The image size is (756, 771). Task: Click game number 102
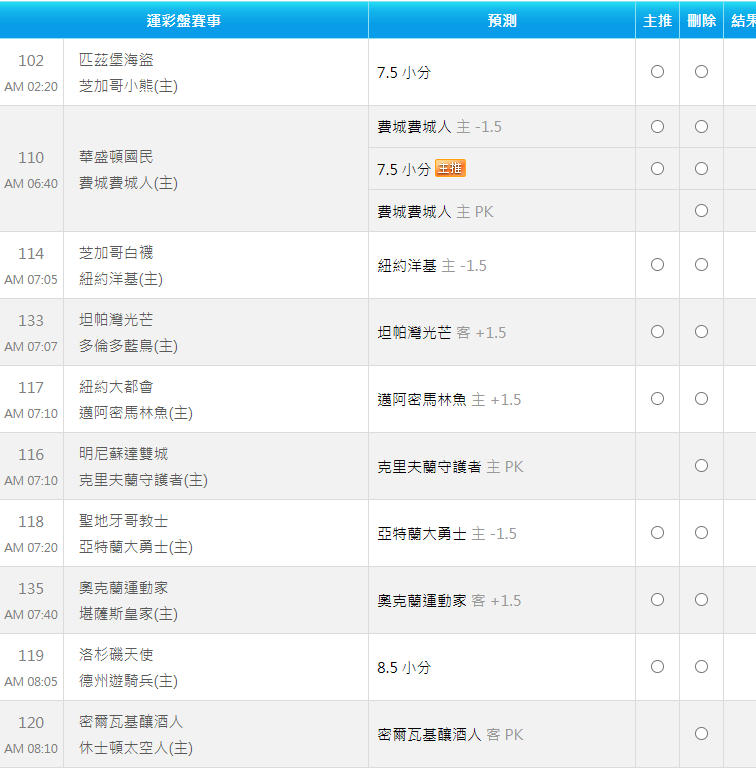pyautogui.click(x=31, y=60)
